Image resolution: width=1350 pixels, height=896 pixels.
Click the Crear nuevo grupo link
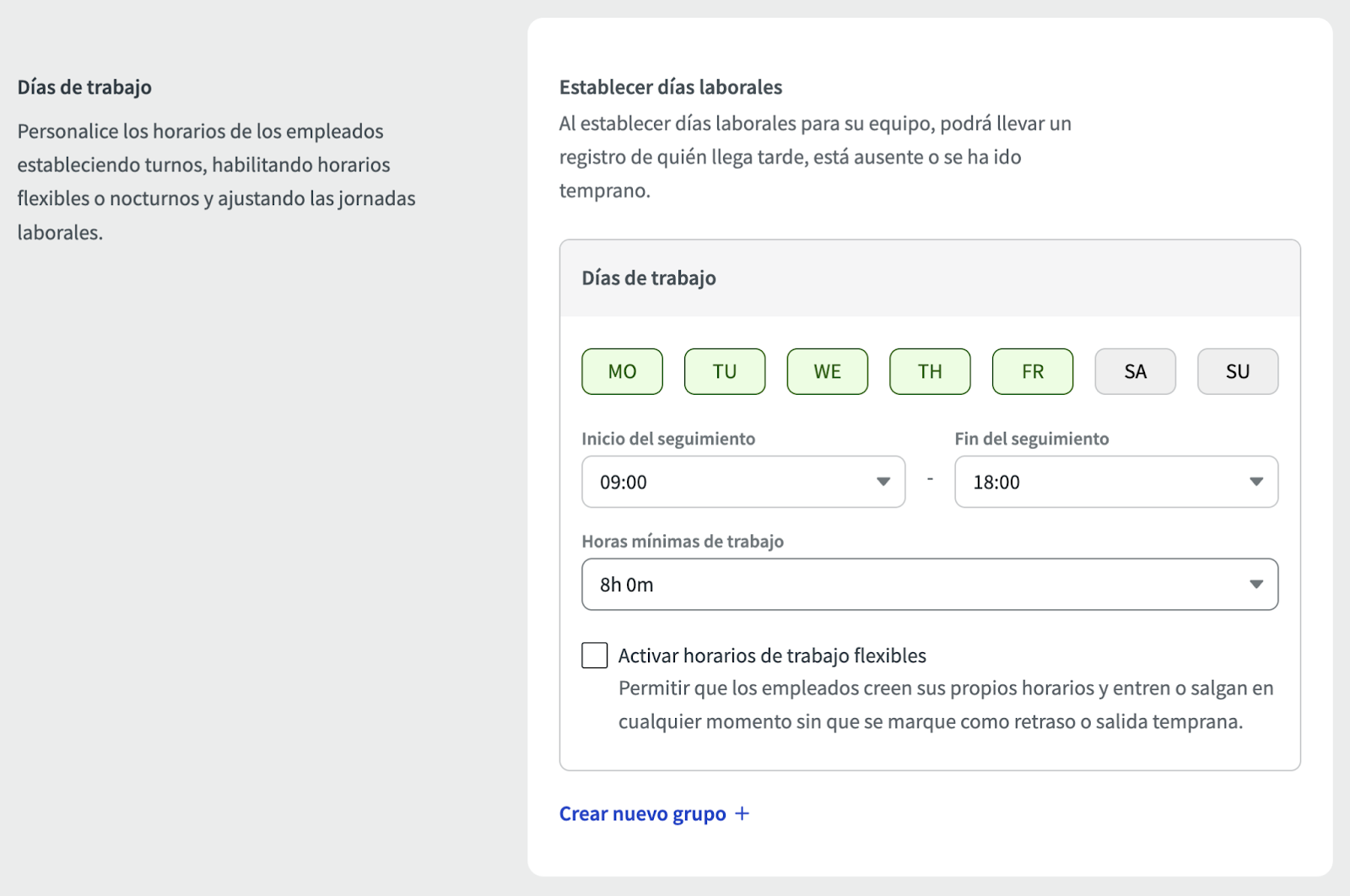tap(642, 813)
